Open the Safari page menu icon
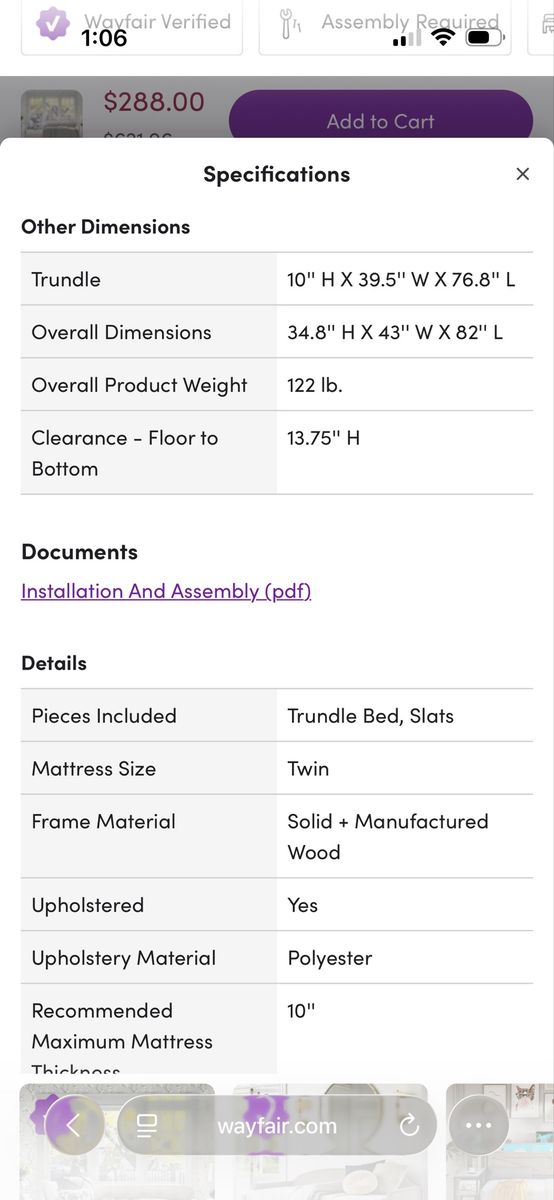The width and height of the screenshot is (554, 1200). click(x=147, y=1126)
